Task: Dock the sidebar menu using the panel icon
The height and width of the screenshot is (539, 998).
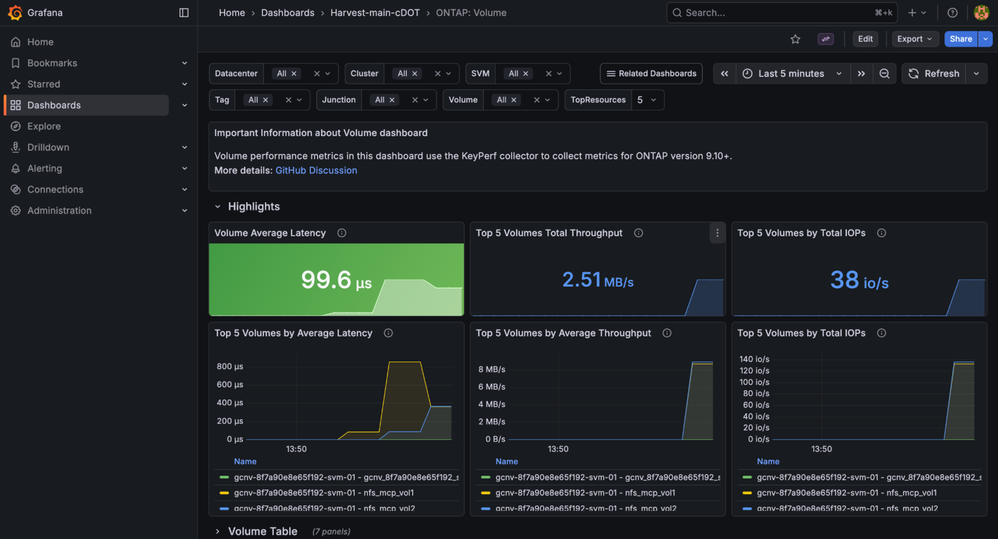Action: point(184,13)
